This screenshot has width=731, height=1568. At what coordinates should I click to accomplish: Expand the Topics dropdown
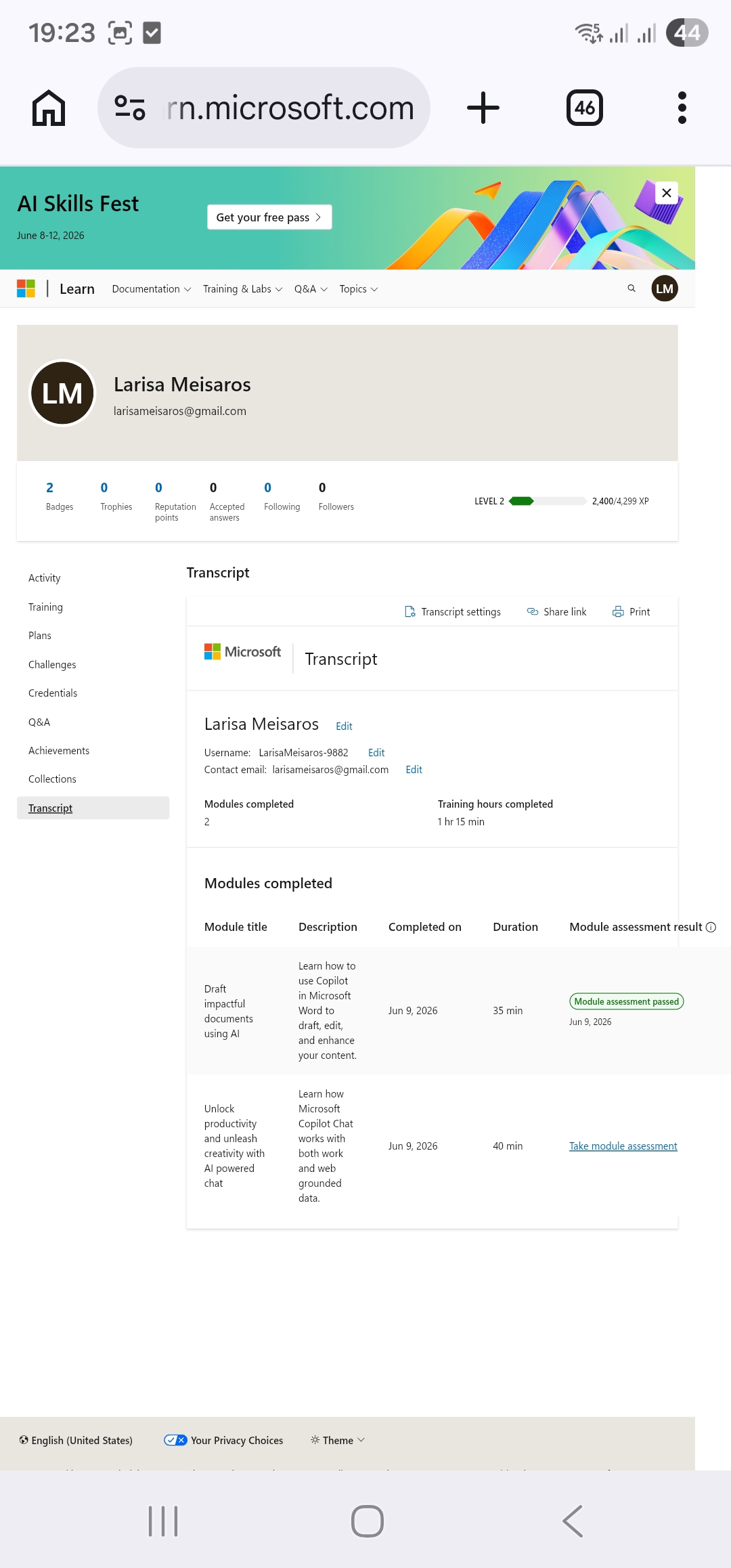(x=359, y=289)
